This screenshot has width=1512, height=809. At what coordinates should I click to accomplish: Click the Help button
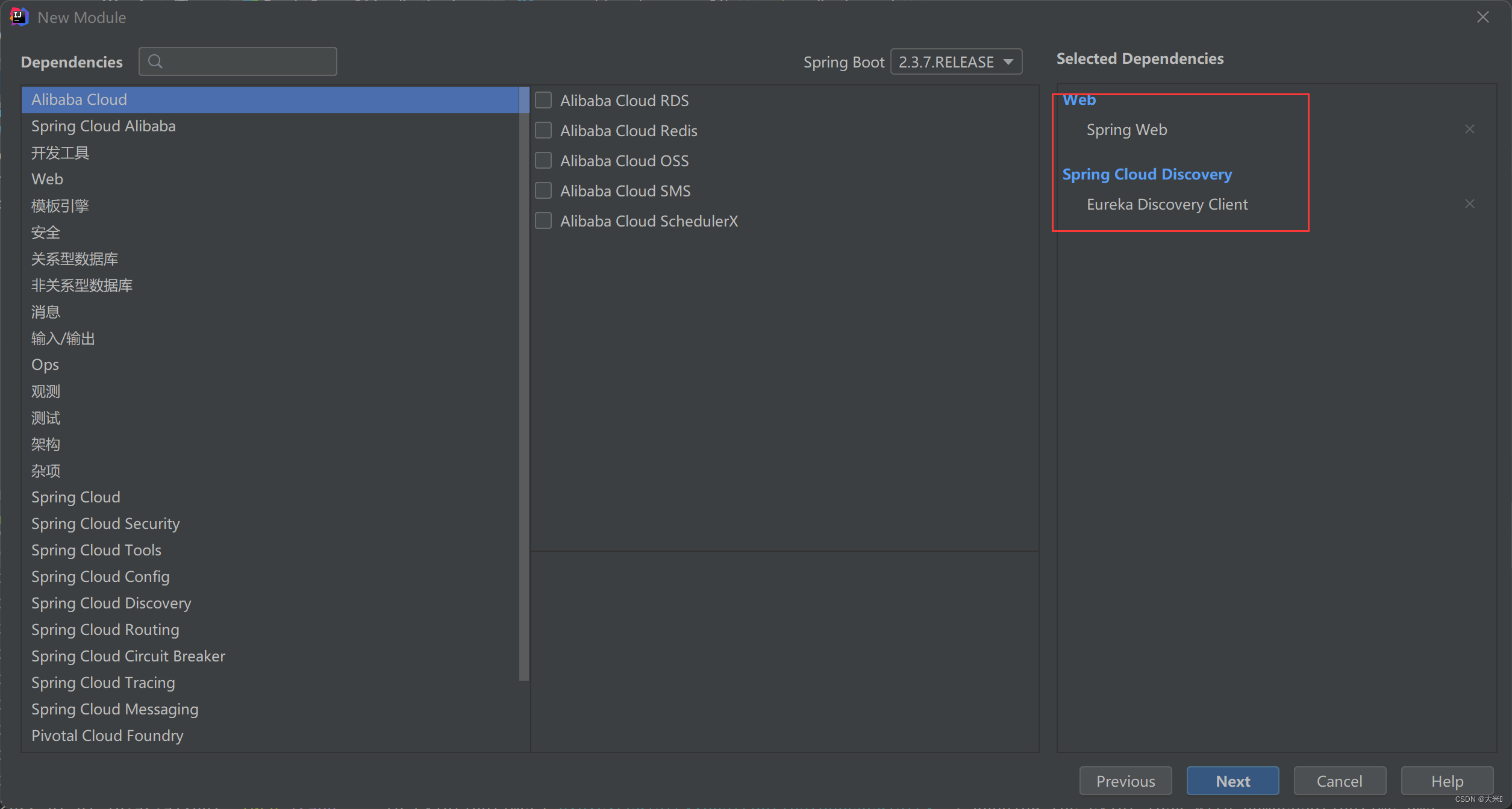point(1447,781)
